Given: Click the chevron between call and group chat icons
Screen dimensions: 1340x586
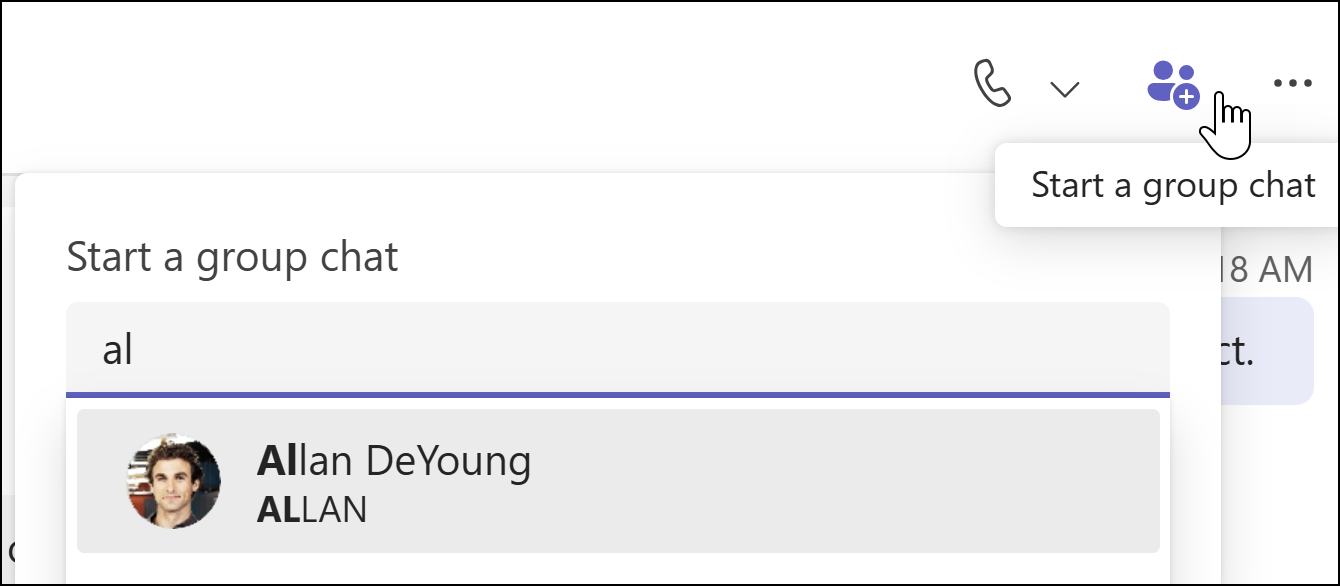Looking at the screenshot, I should point(1063,87).
